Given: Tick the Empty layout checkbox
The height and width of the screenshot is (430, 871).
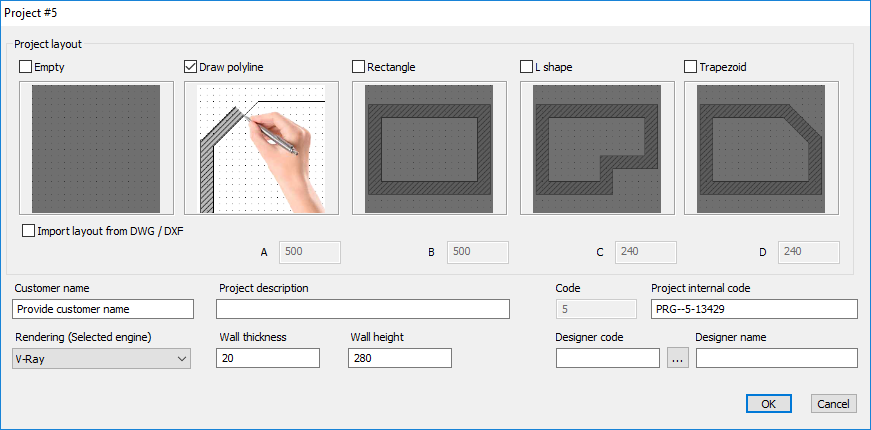Looking at the screenshot, I should [x=26, y=67].
